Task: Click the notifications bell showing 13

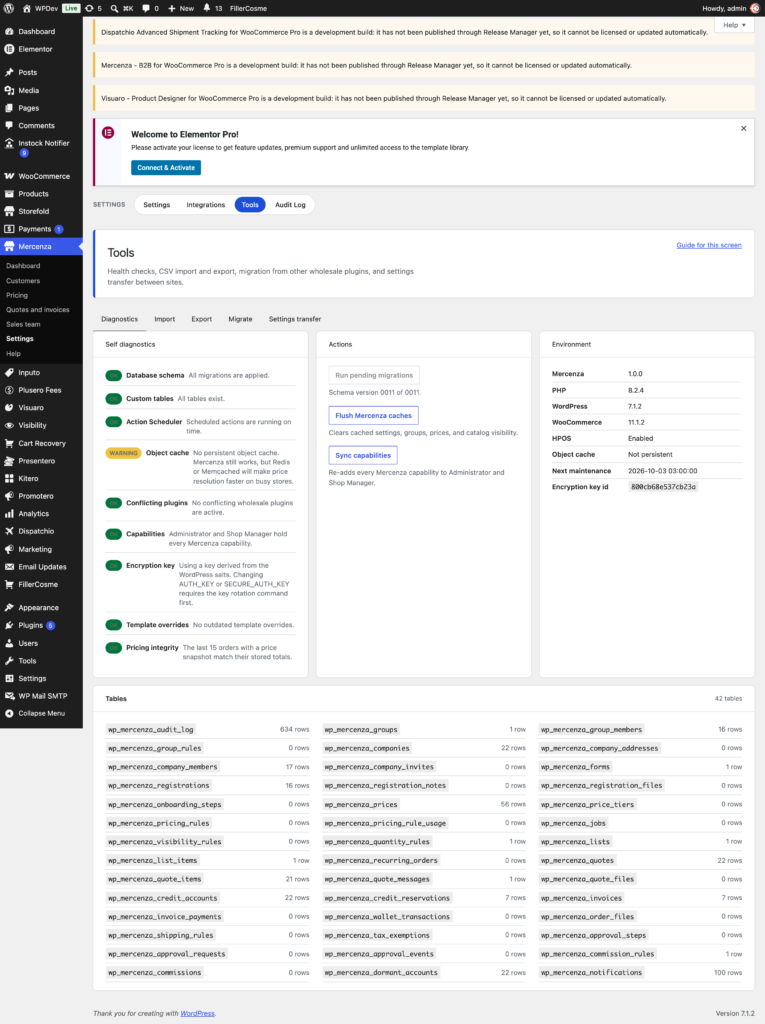Action: [212, 8]
